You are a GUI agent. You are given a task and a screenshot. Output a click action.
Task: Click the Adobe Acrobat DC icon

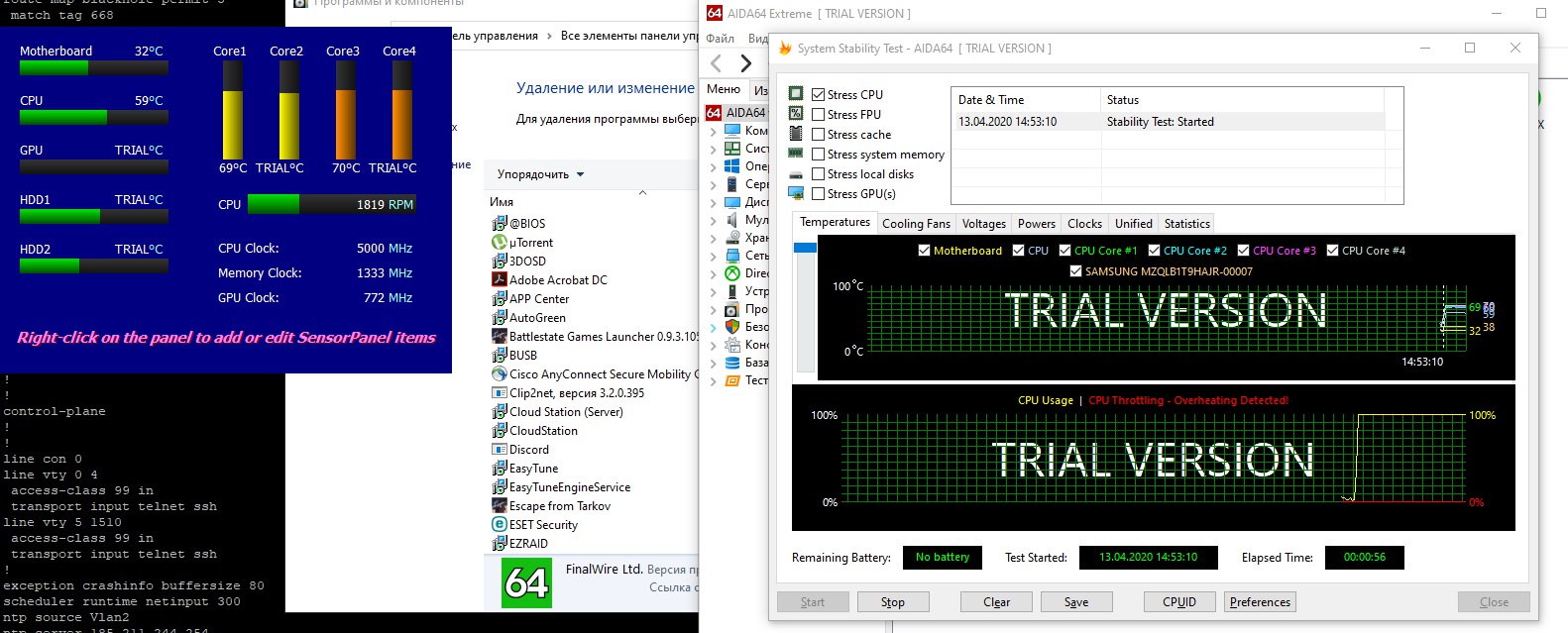(x=500, y=279)
